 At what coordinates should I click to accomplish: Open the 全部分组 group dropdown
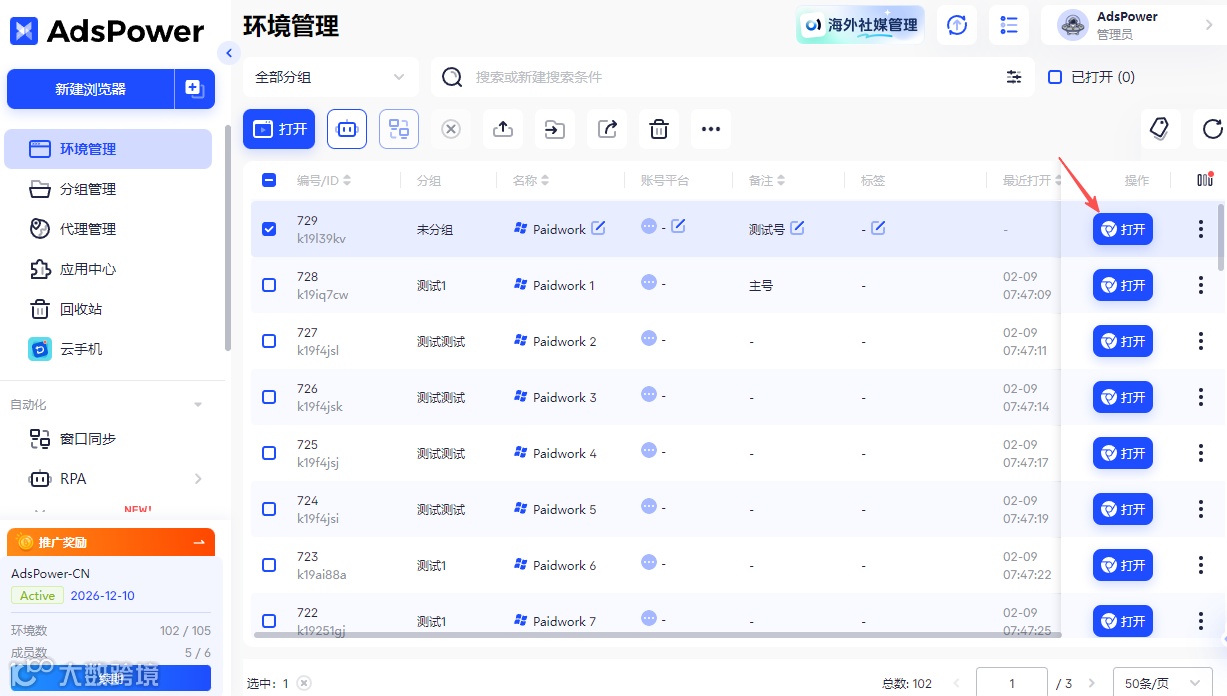click(x=331, y=77)
